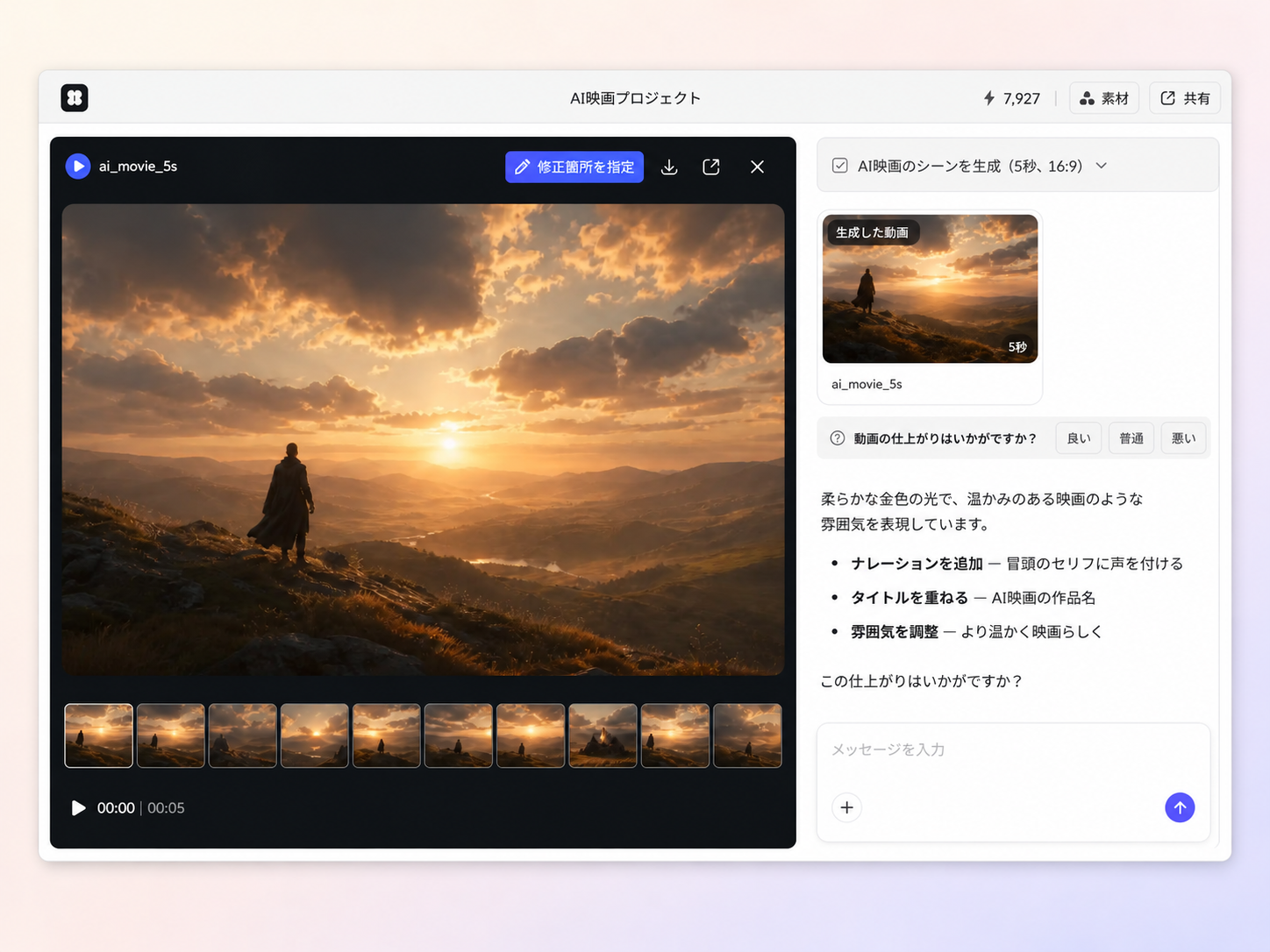
Task: Click the 5秒 duration badge on thumbnail
Action: (x=1017, y=347)
